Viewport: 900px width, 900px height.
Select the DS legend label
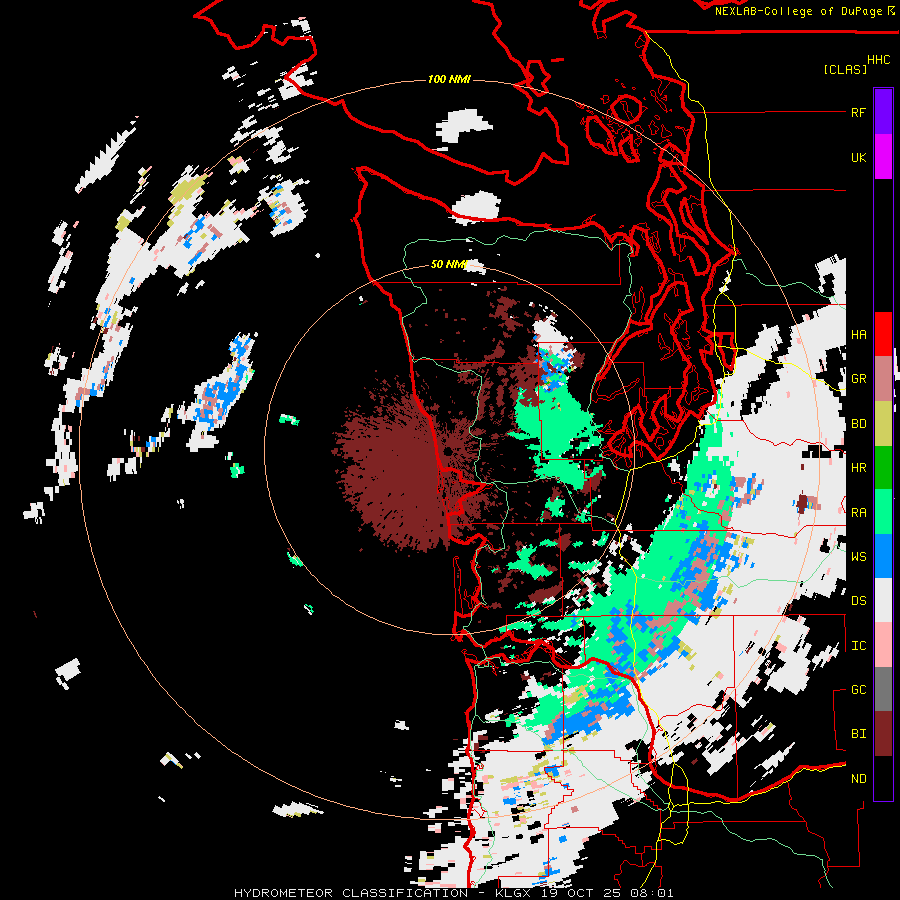[x=858, y=601]
